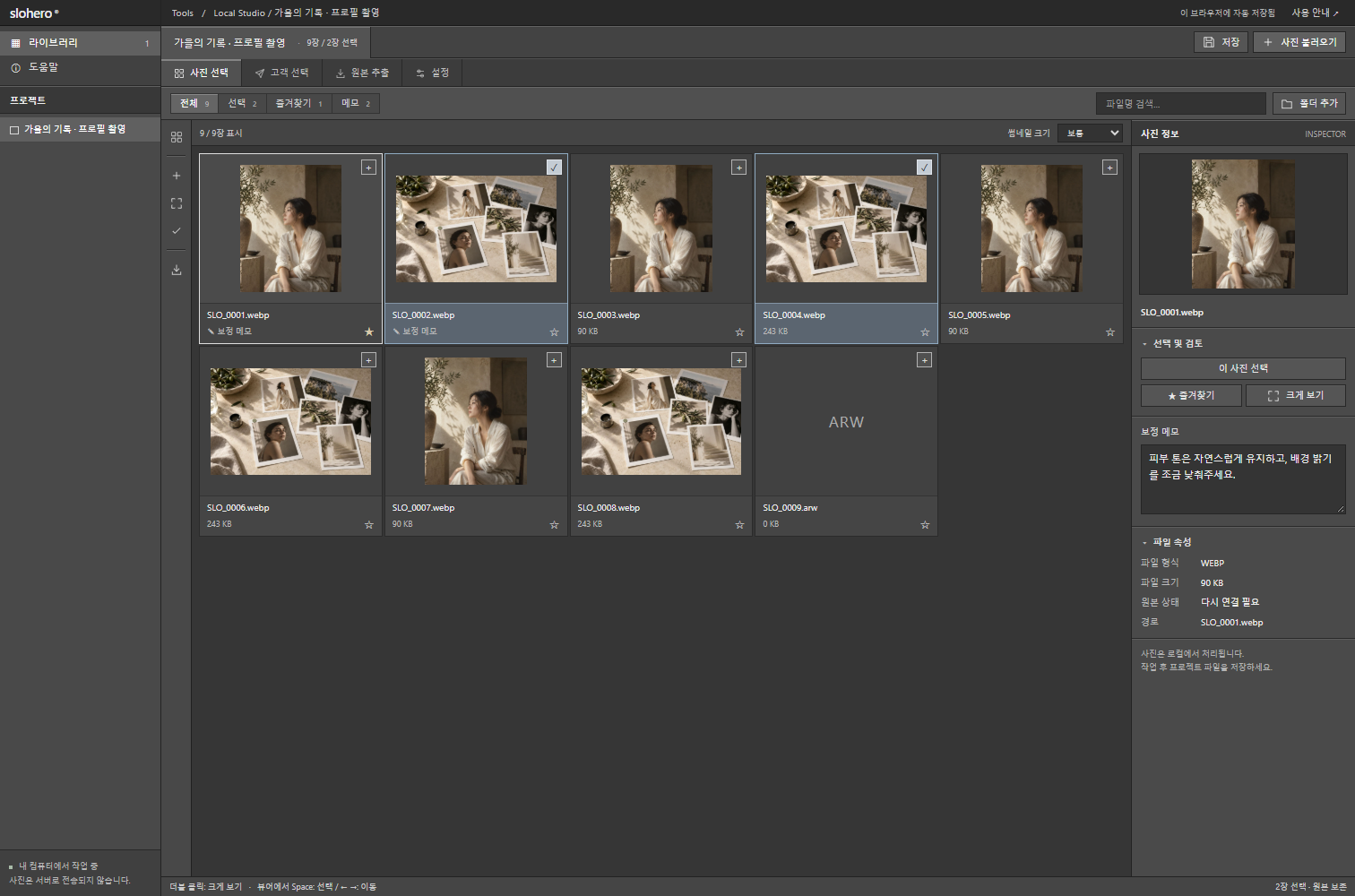Viewport: 1355px width, 896px height.
Task: Collapse the 파일 속성 section
Action: tap(1166, 542)
